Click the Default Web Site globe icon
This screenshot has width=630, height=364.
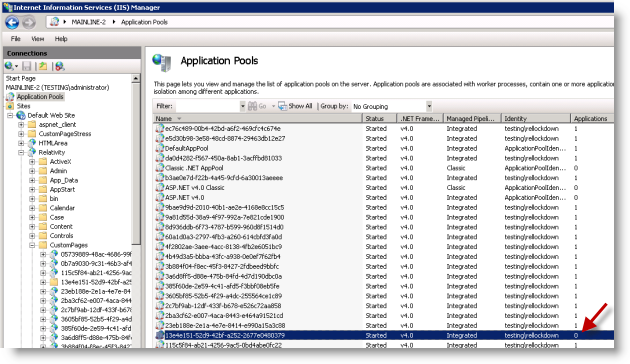click(21, 115)
